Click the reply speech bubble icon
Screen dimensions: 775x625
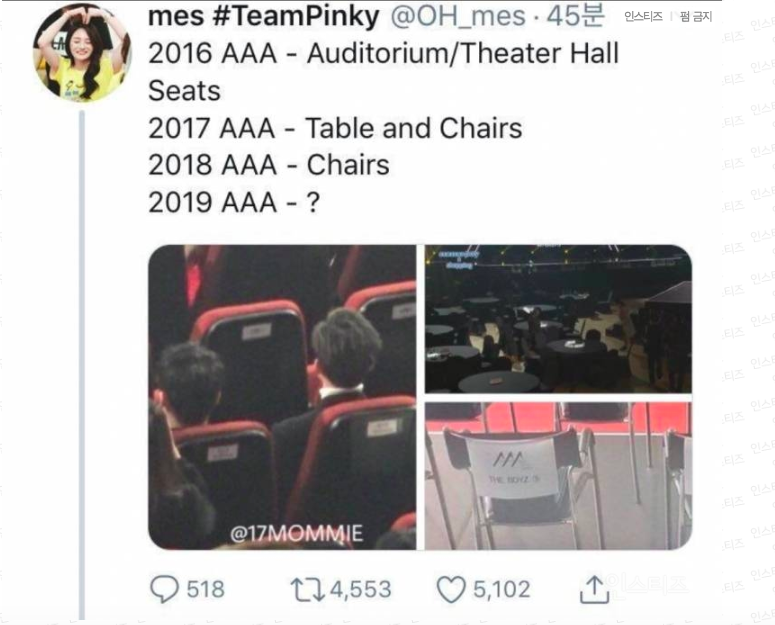164,589
